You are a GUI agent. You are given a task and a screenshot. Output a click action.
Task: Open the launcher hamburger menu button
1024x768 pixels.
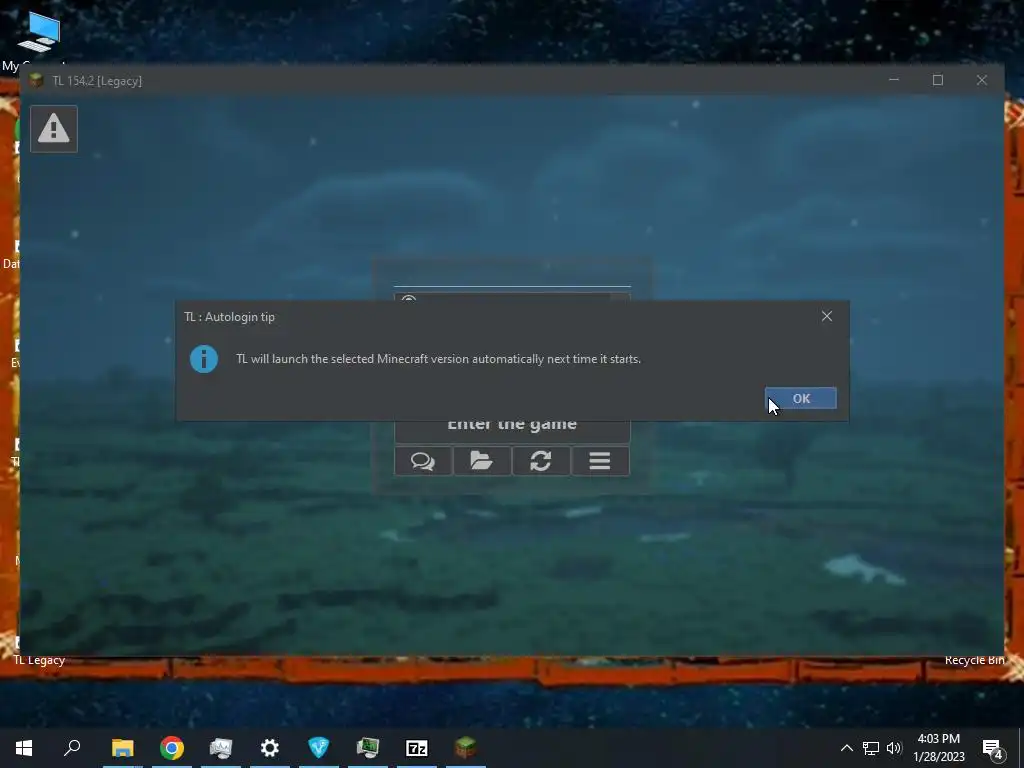click(600, 461)
